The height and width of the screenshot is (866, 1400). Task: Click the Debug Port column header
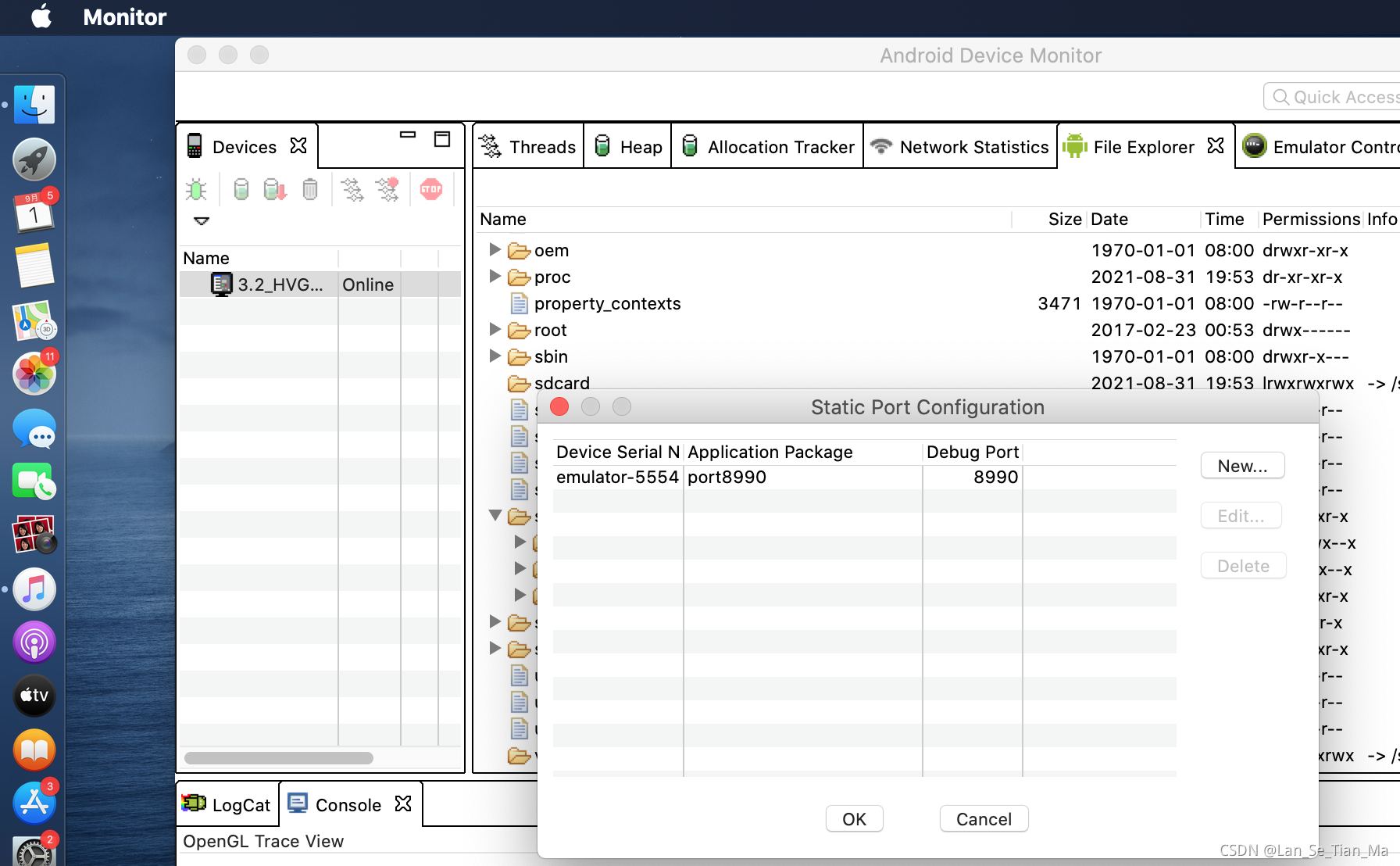(x=972, y=452)
